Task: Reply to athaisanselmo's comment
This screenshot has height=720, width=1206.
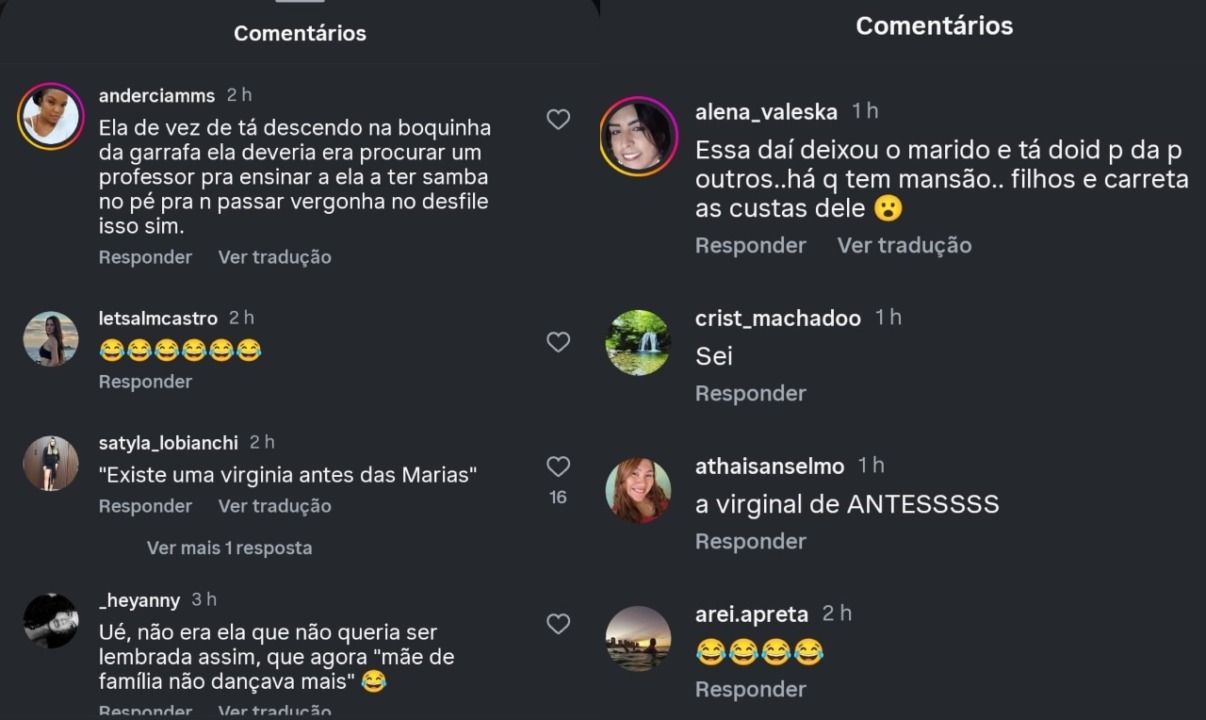Action: pyautogui.click(x=750, y=541)
